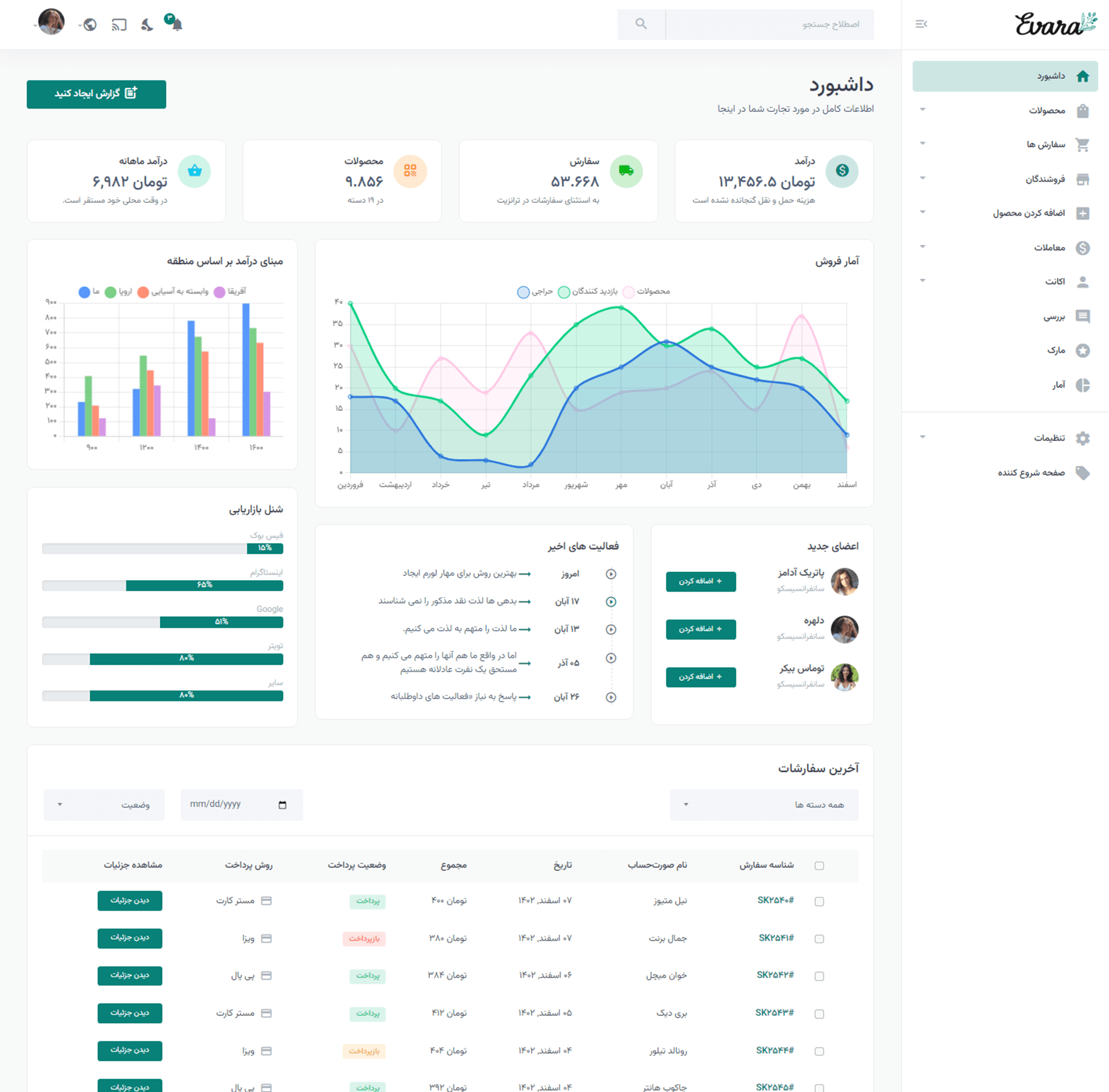Screen dimensions: 1109x1092
Task: Click the search term input field
Action: [770, 24]
